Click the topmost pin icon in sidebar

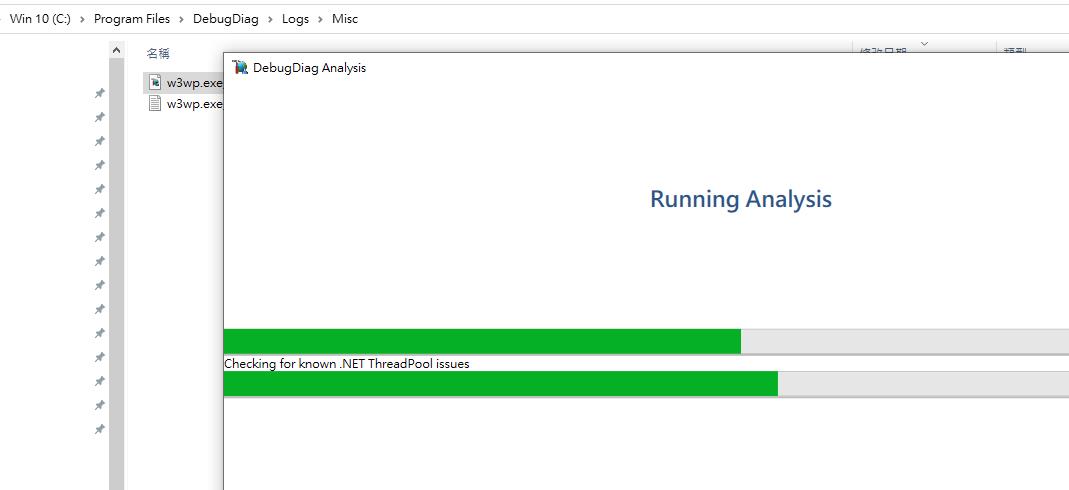coord(100,93)
